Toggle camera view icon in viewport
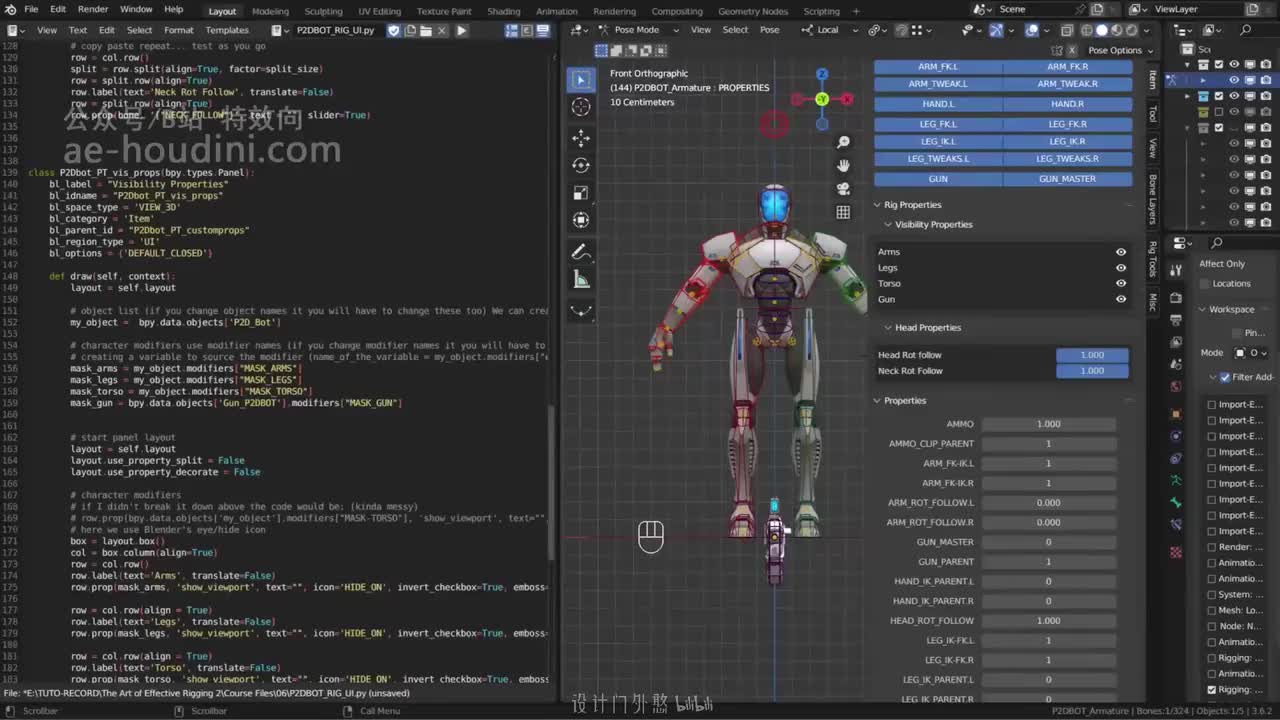Viewport: 1280px width, 720px height. click(x=843, y=188)
